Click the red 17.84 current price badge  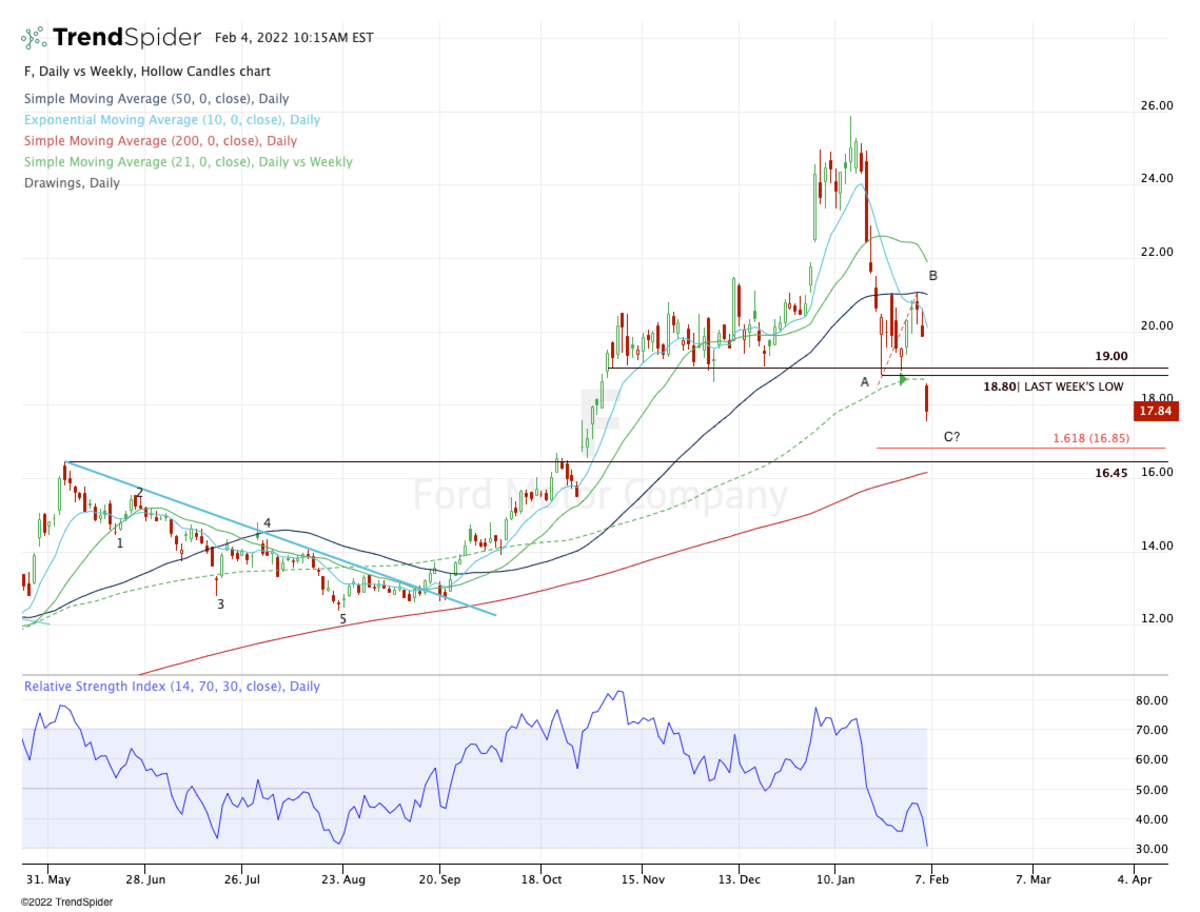(x=1158, y=410)
